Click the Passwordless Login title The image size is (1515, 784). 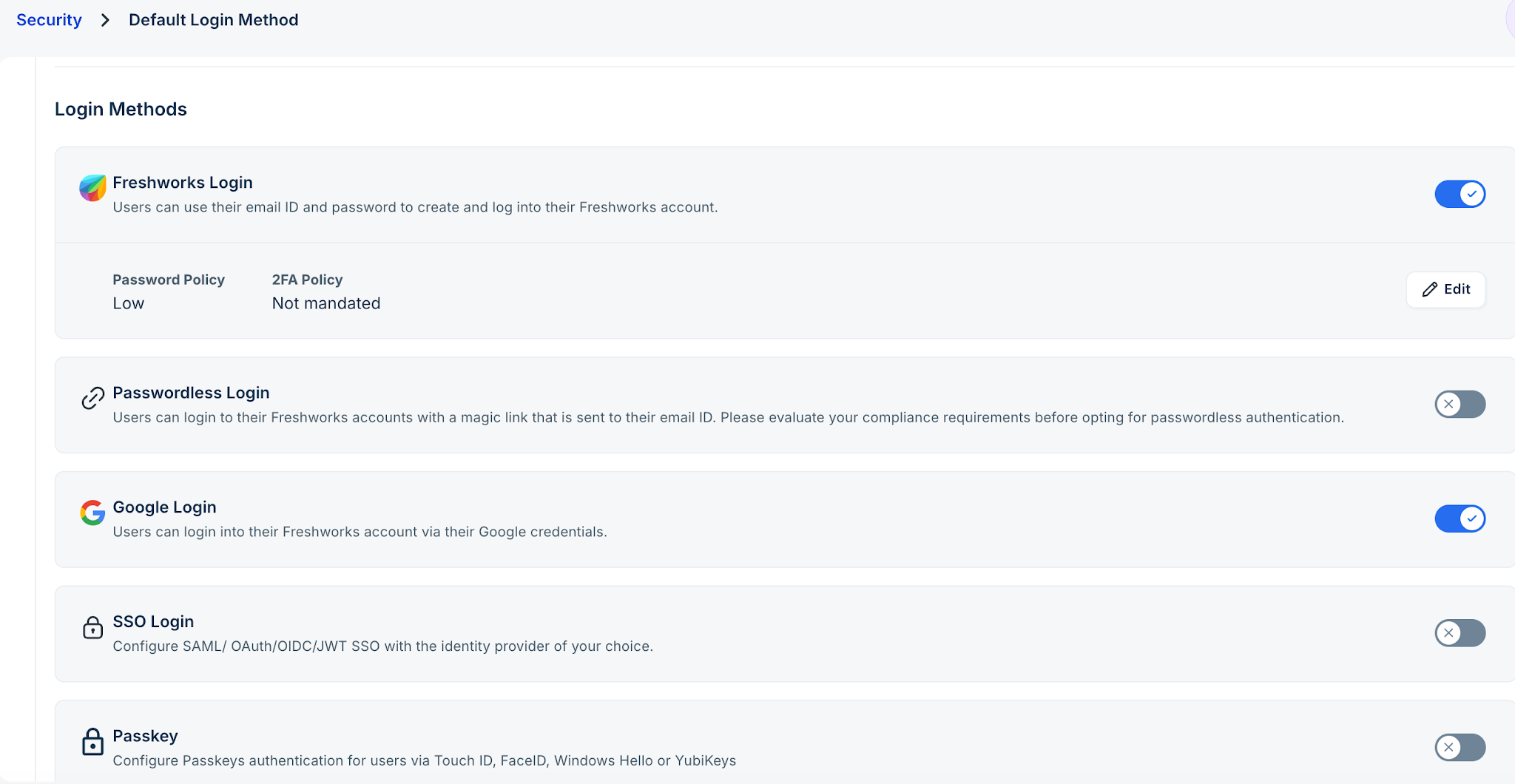pyautogui.click(x=191, y=393)
